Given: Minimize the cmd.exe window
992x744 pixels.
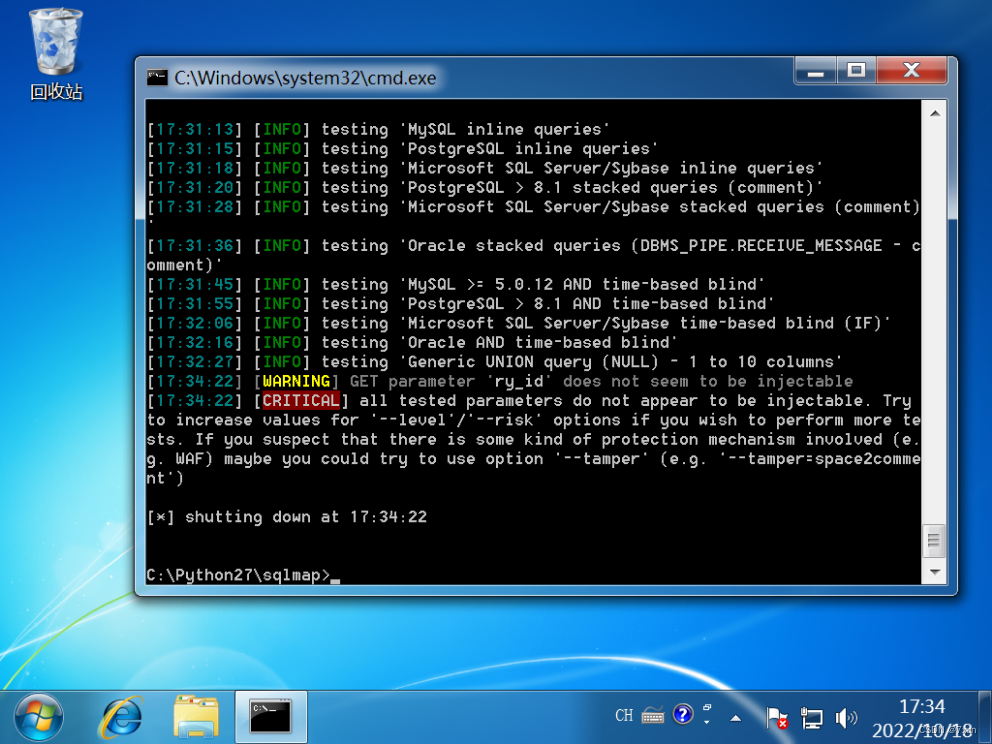Looking at the screenshot, I should coord(815,70).
